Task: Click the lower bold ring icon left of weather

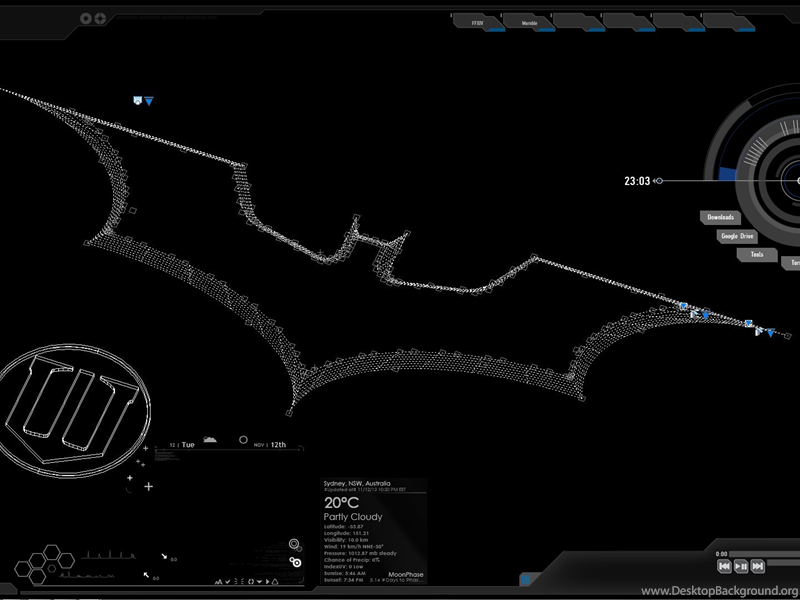Action: click(x=295, y=562)
